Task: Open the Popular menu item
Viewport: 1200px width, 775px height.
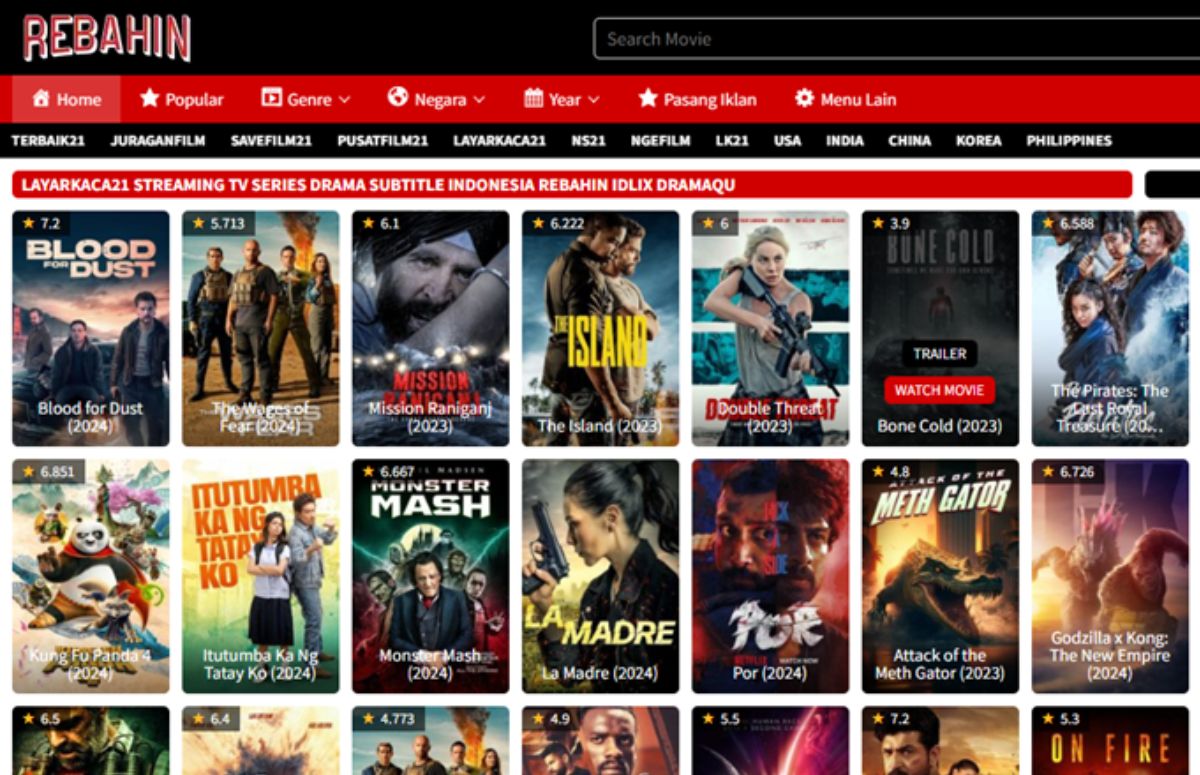Action: (182, 99)
